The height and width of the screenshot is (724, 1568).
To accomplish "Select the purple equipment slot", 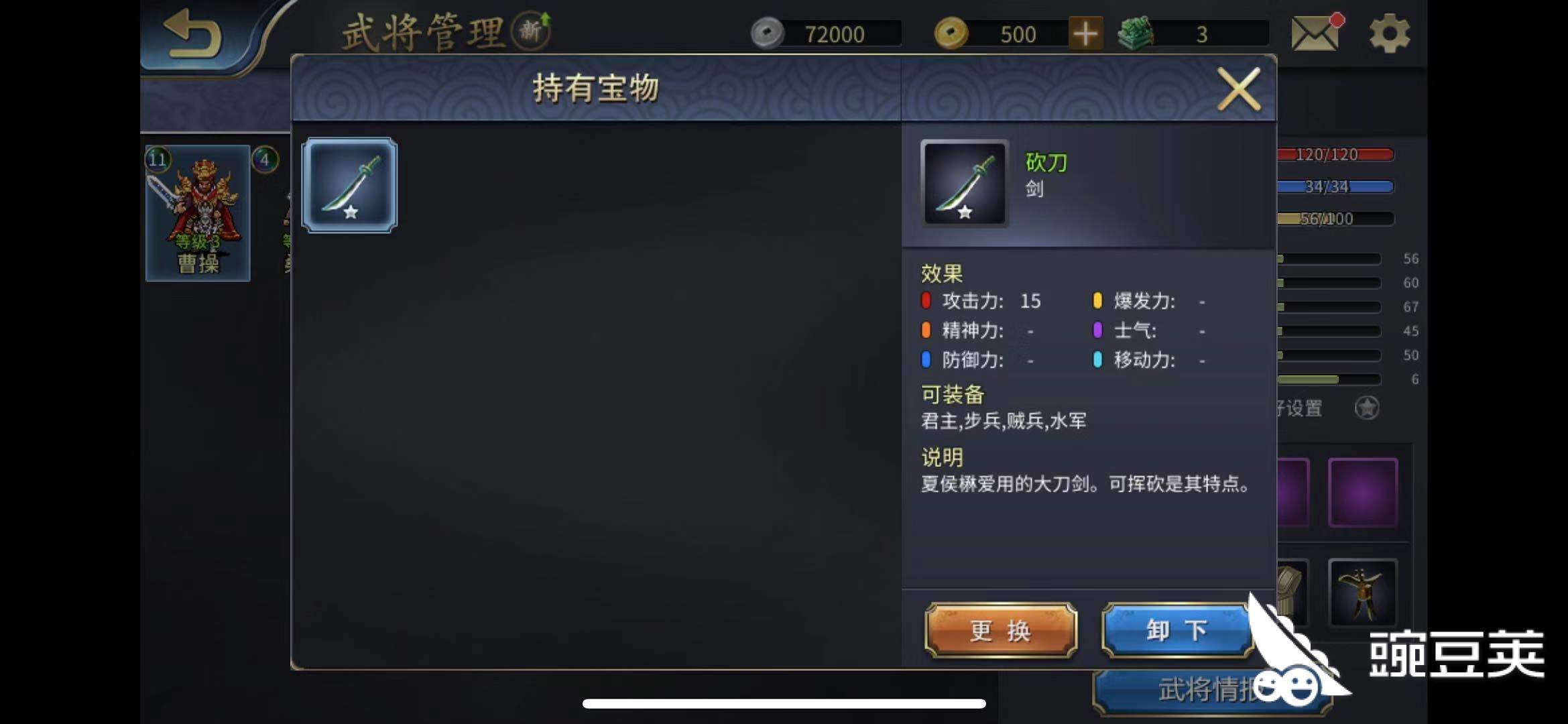I will pyautogui.click(x=1362, y=493).
